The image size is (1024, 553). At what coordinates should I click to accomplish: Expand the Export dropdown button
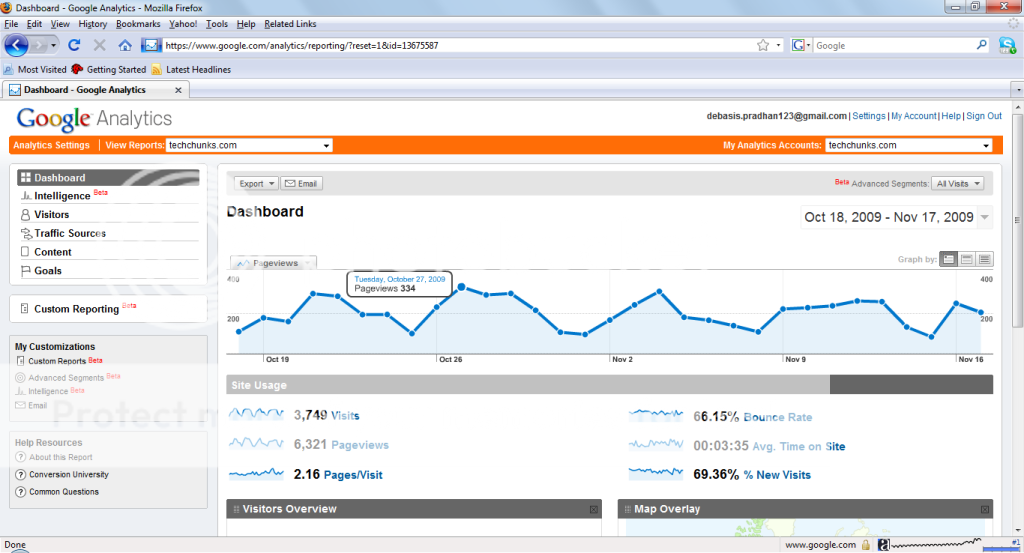click(x=256, y=183)
